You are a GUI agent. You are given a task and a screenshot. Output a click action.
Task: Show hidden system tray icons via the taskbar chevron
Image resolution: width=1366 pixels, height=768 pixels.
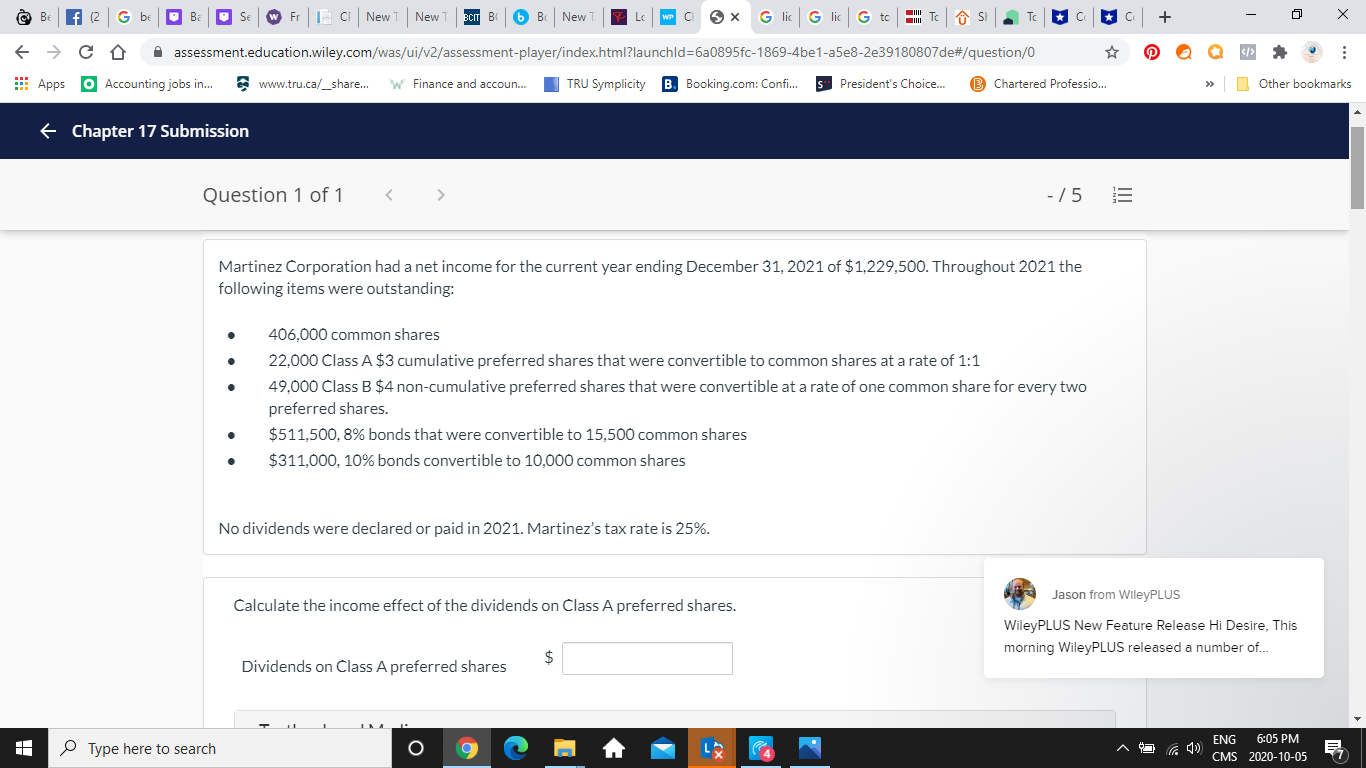tap(1122, 748)
